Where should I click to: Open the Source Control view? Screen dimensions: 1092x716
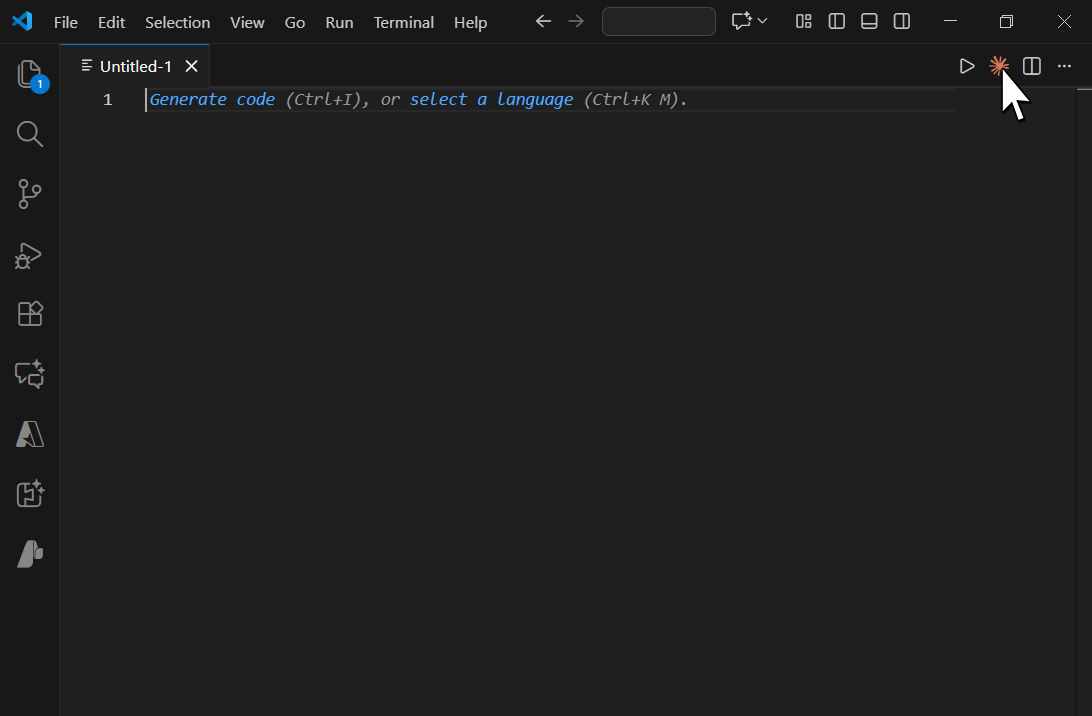(30, 194)
